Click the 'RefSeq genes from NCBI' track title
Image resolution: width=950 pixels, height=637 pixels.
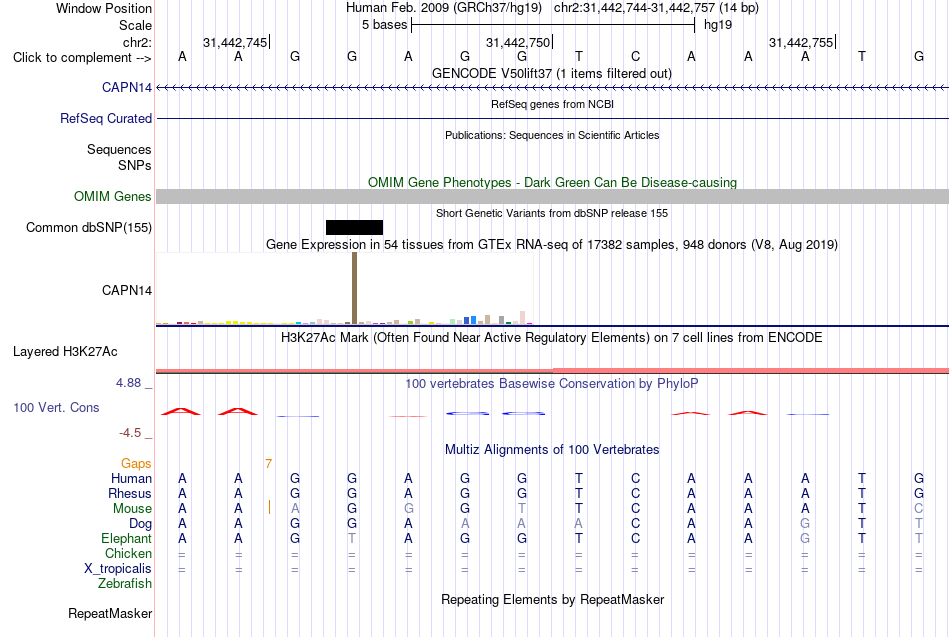(552, 104)
